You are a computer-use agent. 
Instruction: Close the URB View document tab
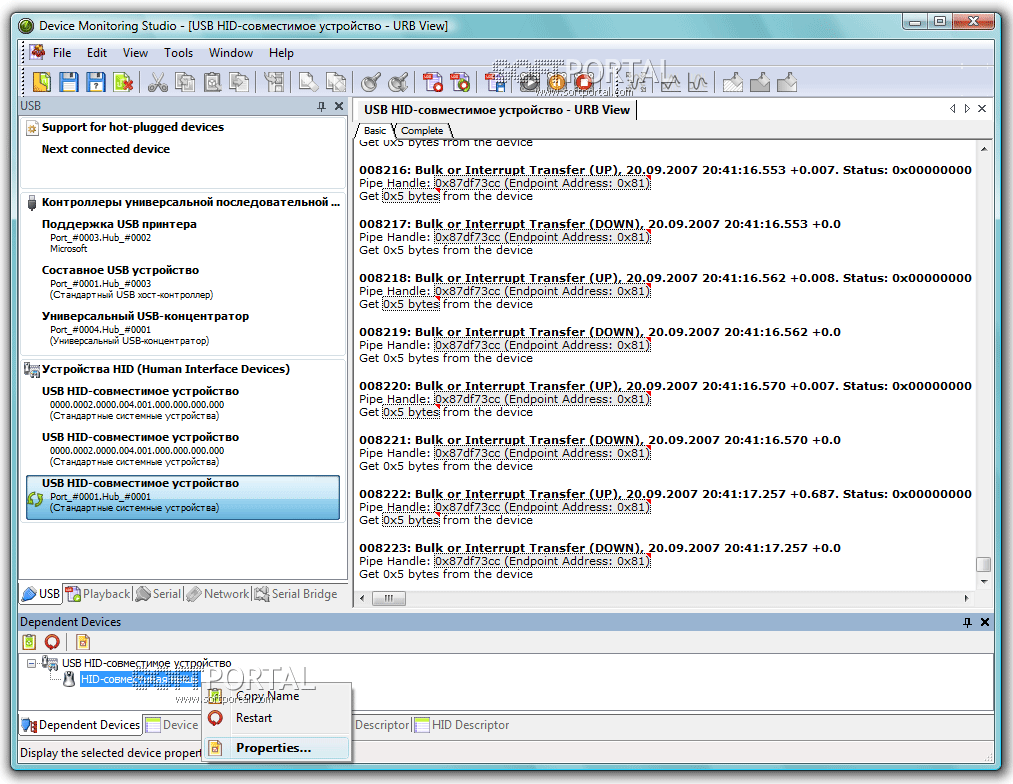[x=982, y=108]
